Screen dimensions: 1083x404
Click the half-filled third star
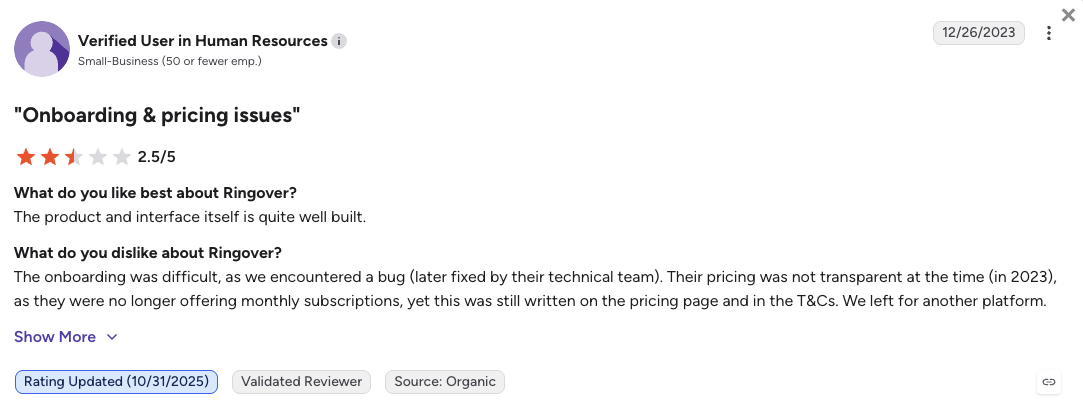tap(74, 157)
